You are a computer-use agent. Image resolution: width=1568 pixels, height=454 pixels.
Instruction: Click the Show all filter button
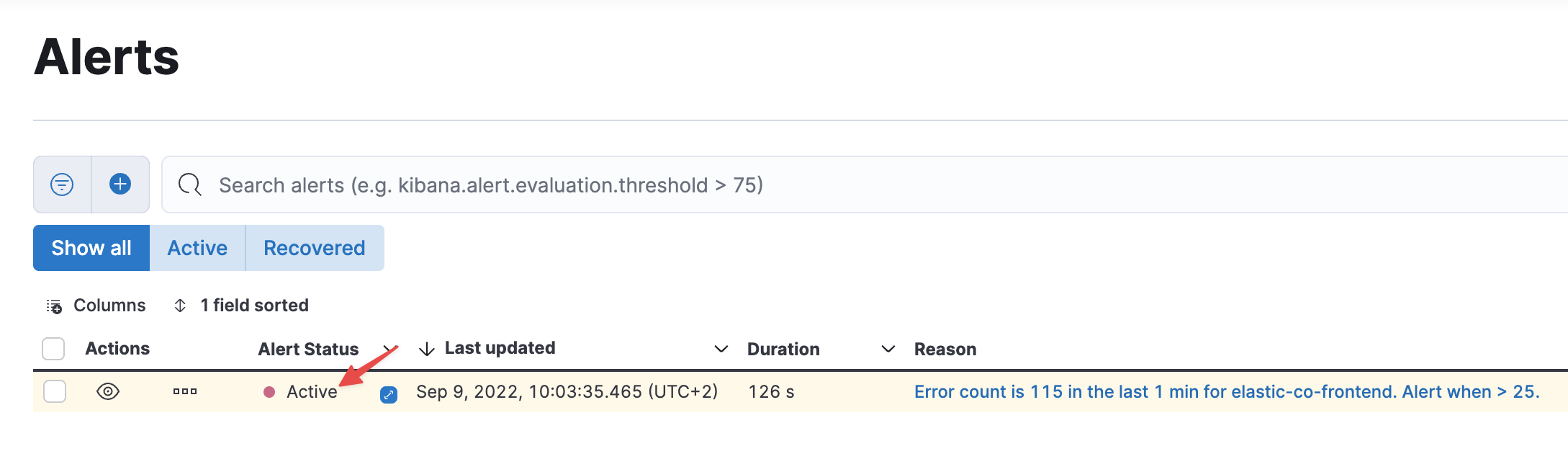pos(91,248)
